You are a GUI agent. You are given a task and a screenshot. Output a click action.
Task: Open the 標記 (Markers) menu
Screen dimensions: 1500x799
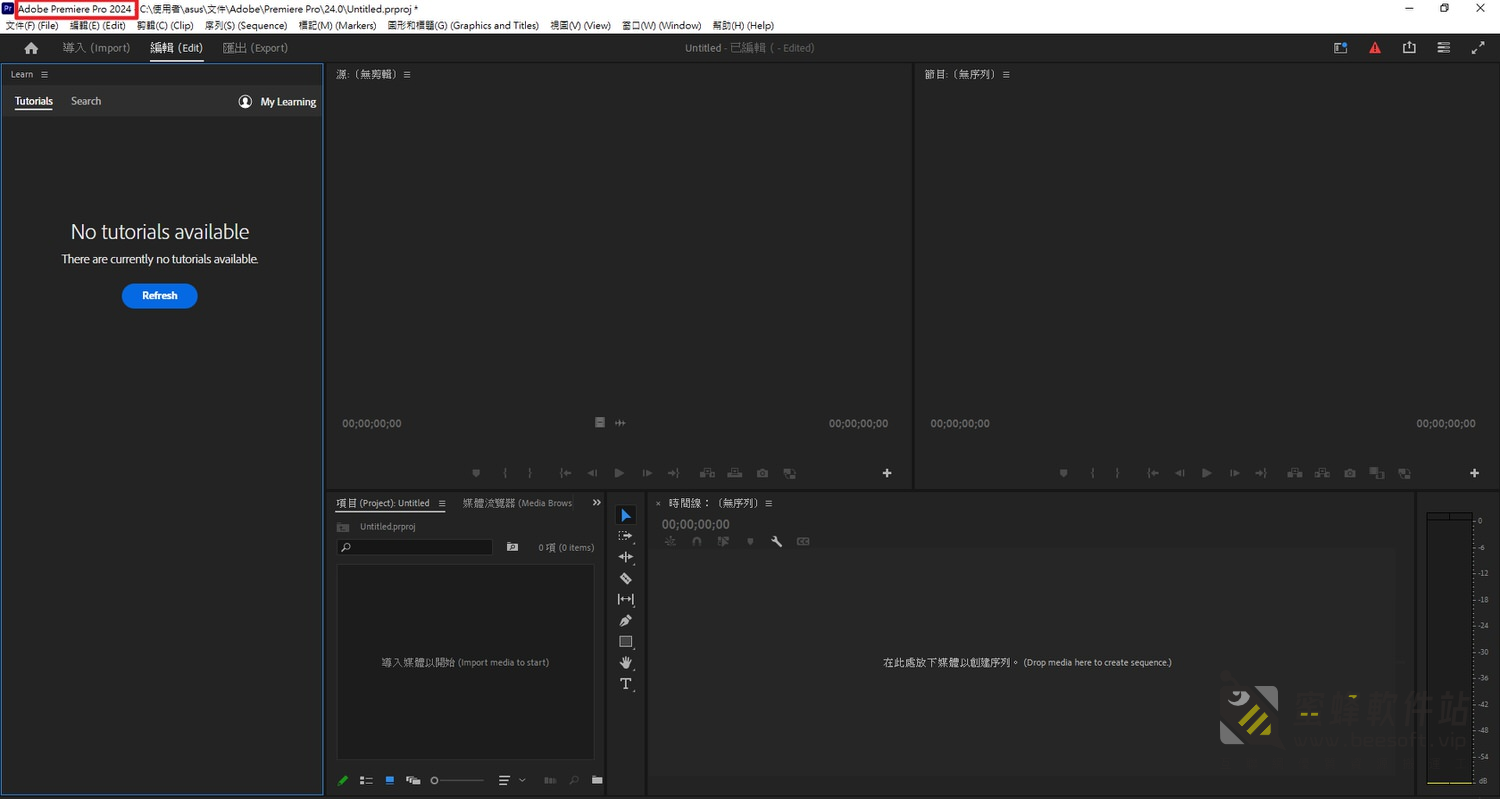tap(337, 25)
